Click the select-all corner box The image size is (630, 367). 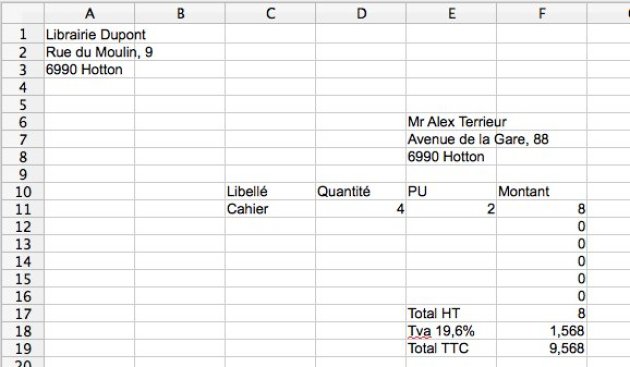pos(23,14)
